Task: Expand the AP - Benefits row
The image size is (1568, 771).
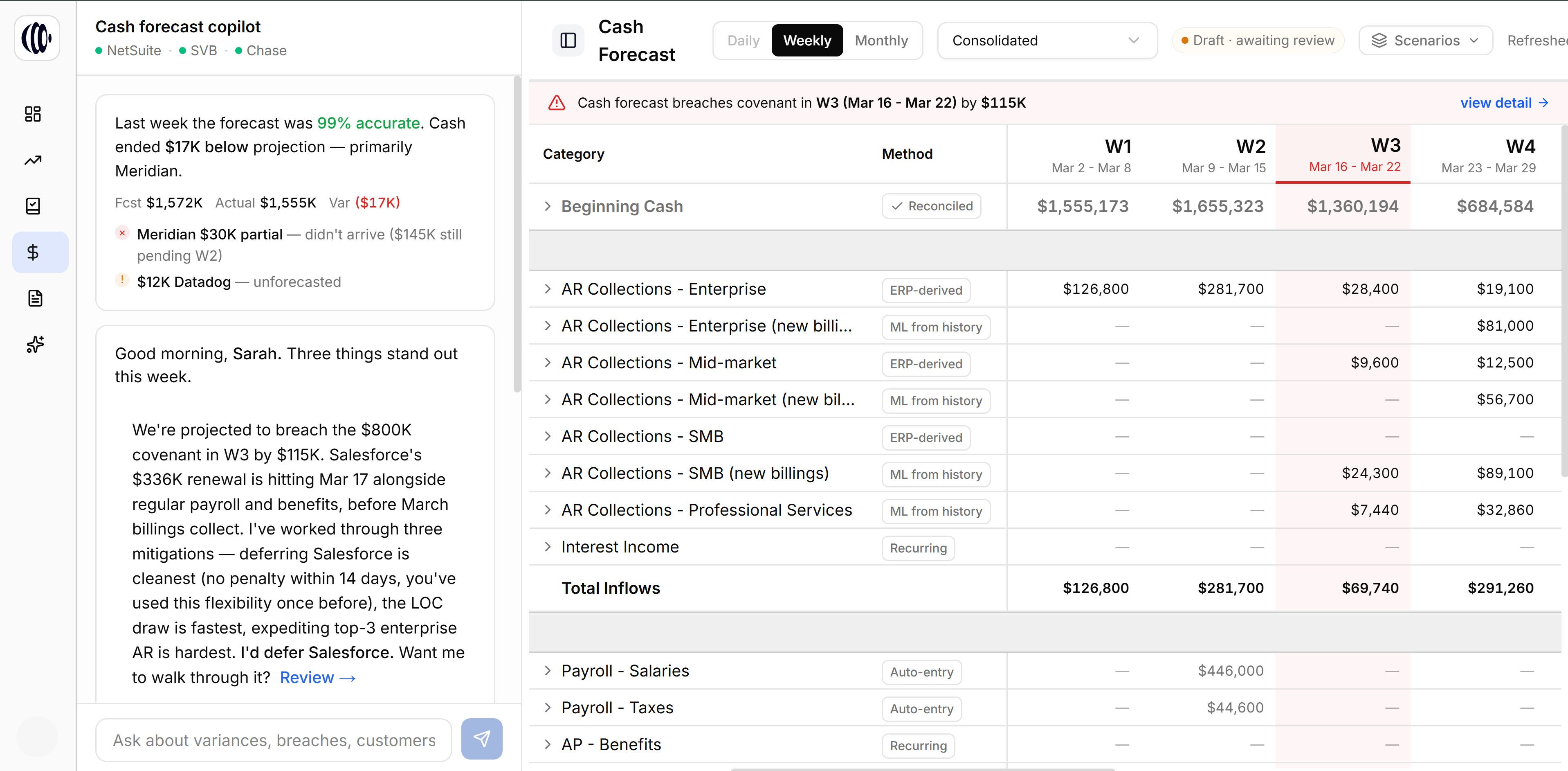Action: (547, 745)
